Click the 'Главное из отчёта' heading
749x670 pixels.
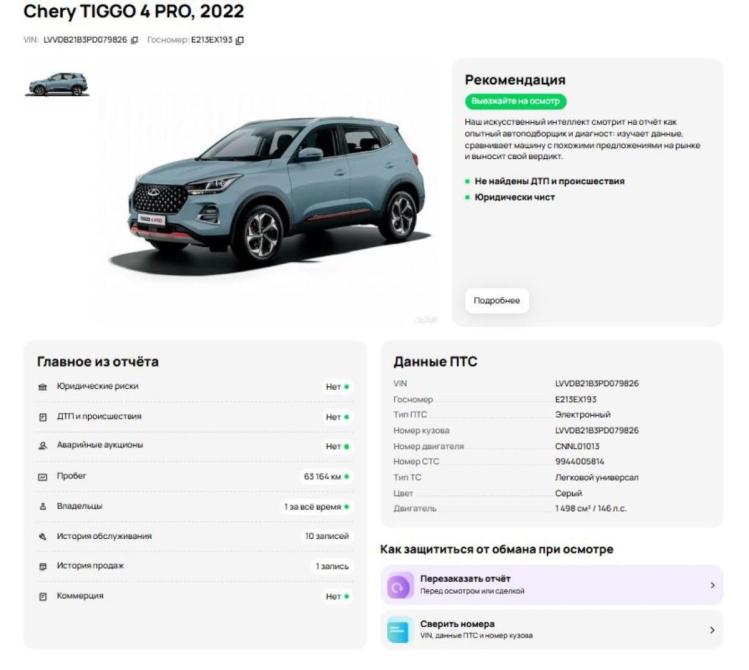pos(98,362)
